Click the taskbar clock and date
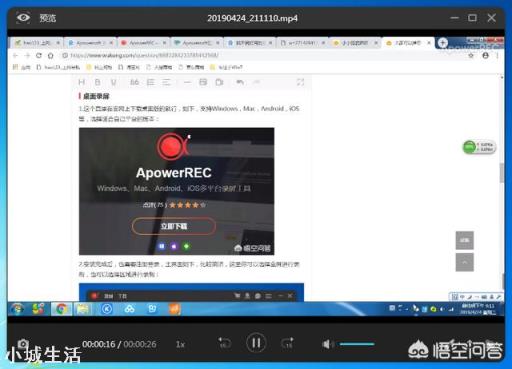This screenshot has width=512, height=369. tap(477, 309)
